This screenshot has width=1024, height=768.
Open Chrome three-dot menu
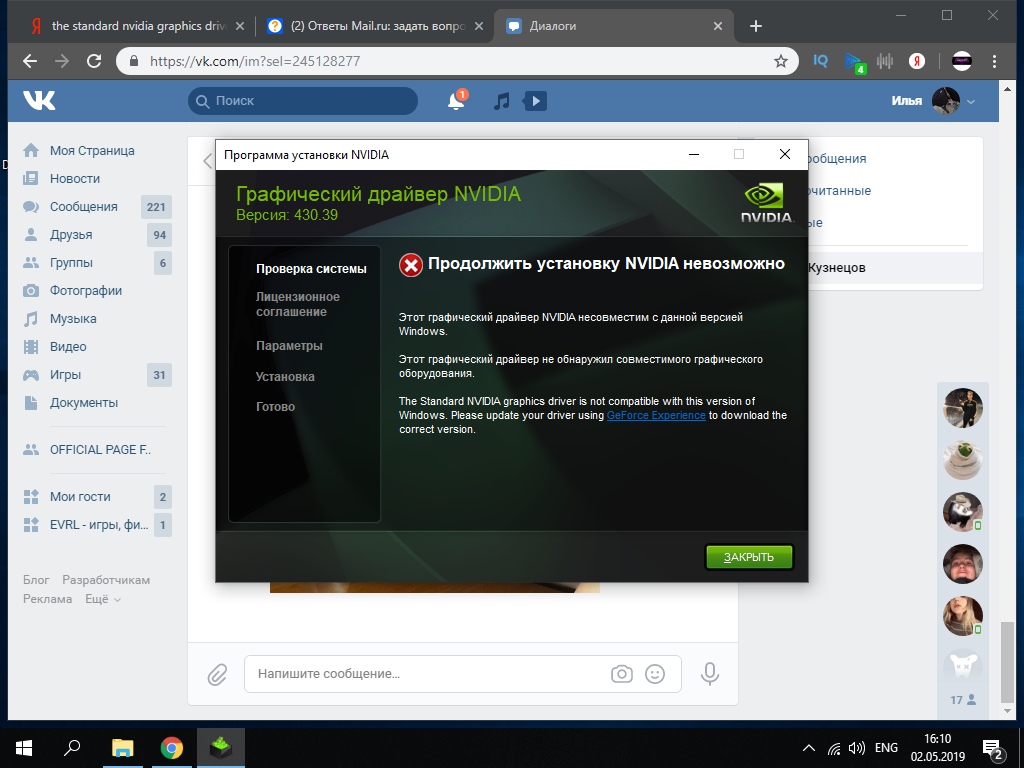(x=994, y=61)
